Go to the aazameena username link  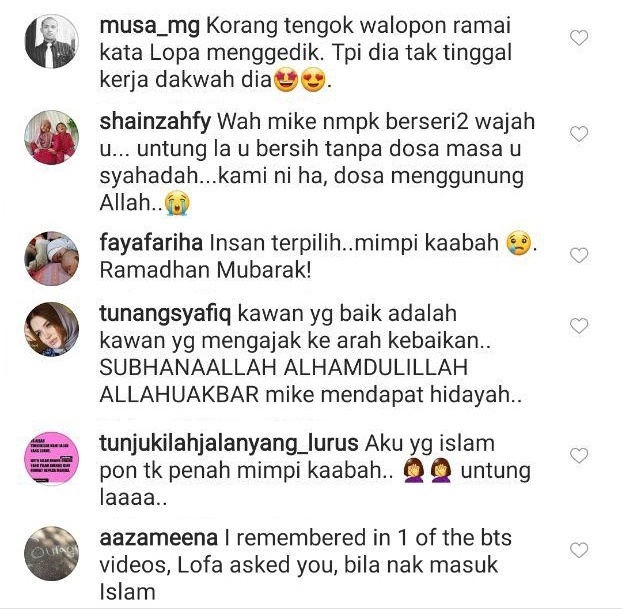[159, 538]
